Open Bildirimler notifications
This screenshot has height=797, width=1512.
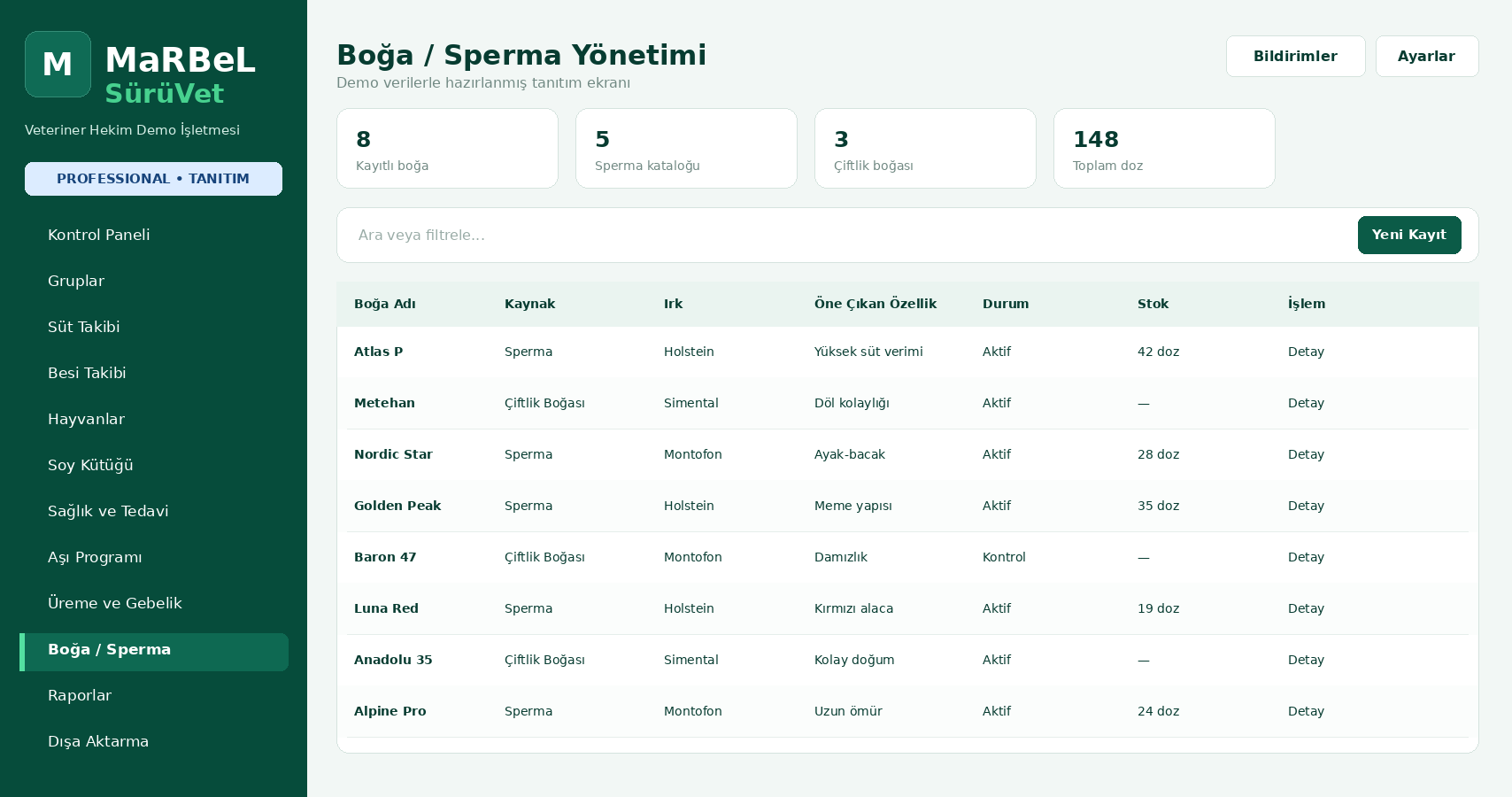[1295, 56]
